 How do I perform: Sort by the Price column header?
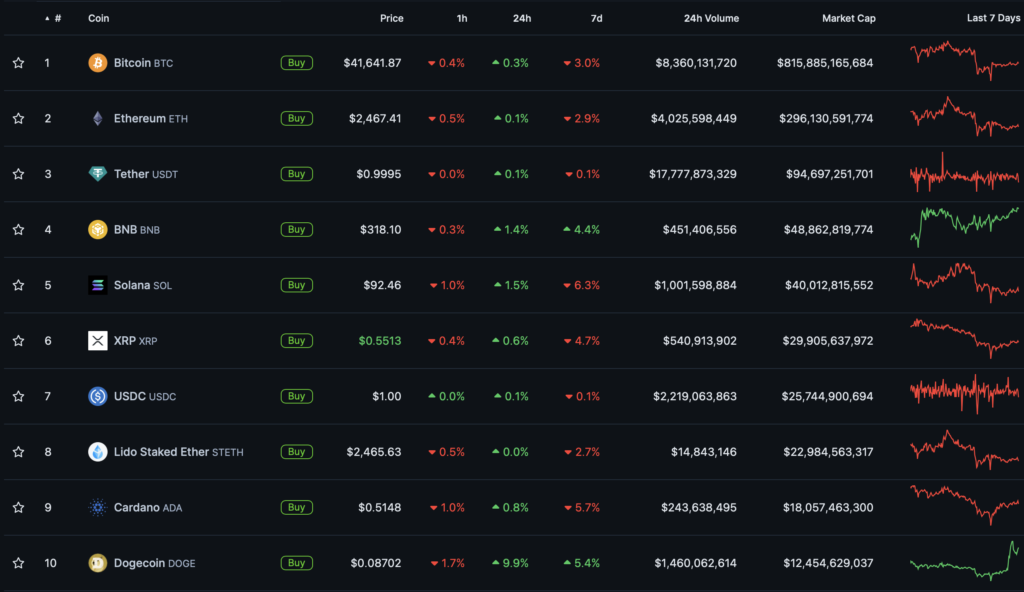(392, 18)
